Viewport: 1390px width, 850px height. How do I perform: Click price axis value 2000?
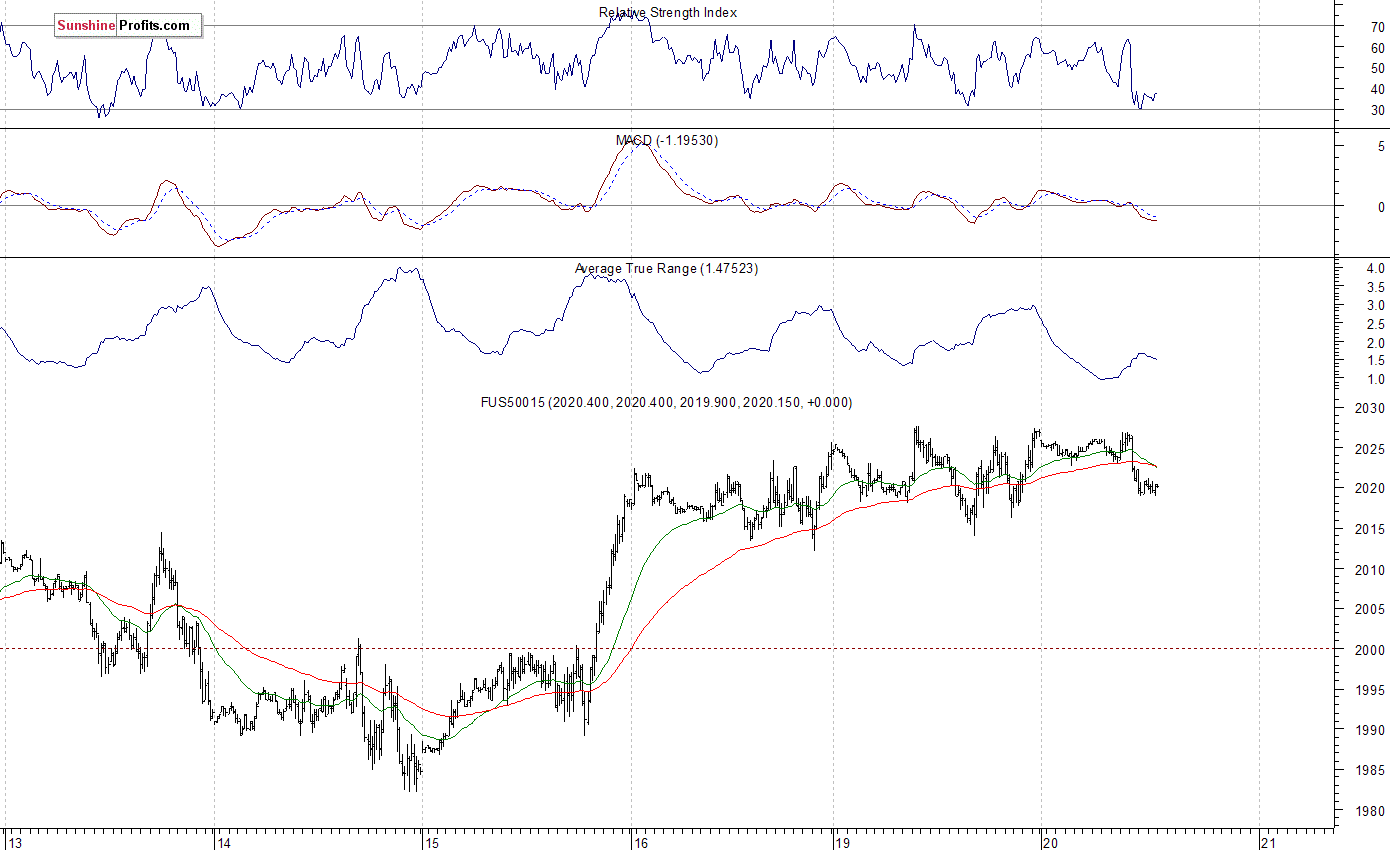[1371, 650]
